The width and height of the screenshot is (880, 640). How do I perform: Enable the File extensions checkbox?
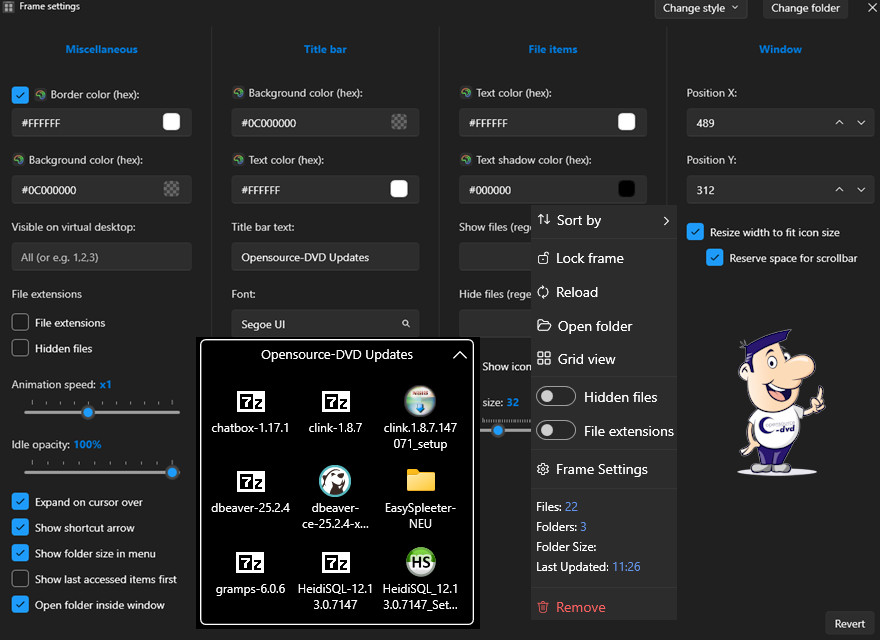20,323
